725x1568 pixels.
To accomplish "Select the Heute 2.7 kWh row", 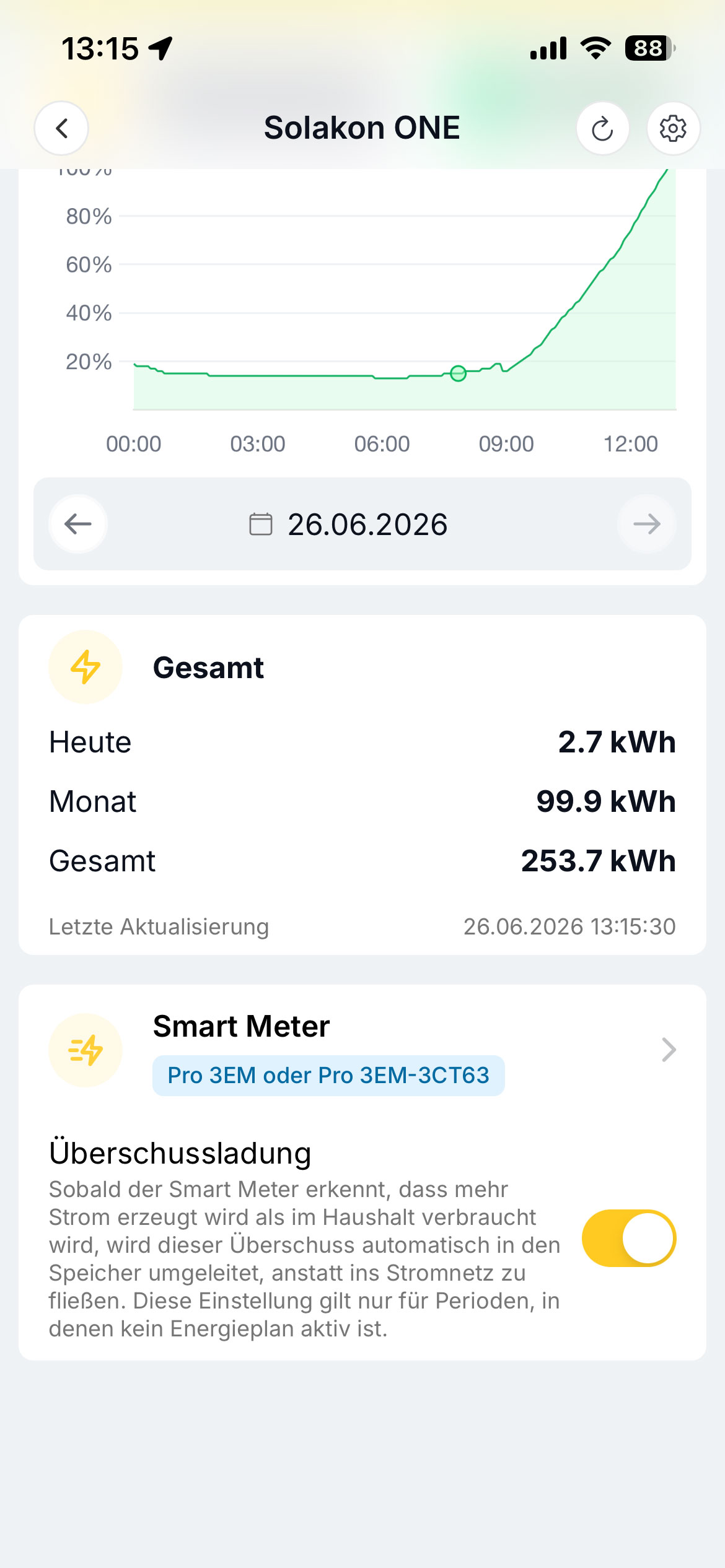I will [362, 742].
